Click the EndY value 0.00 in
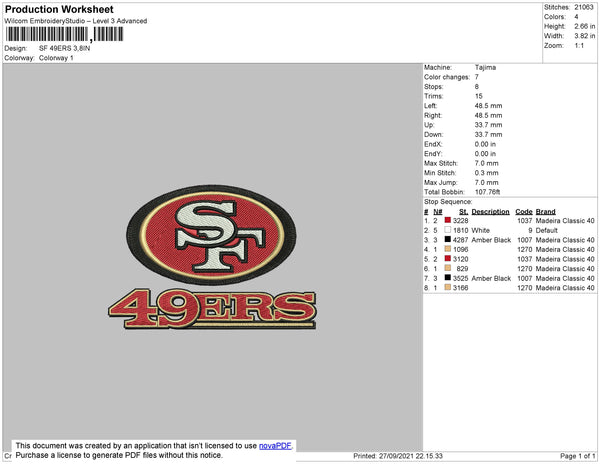The width and height of the screenshot is (600, 464). coord(485,153)
